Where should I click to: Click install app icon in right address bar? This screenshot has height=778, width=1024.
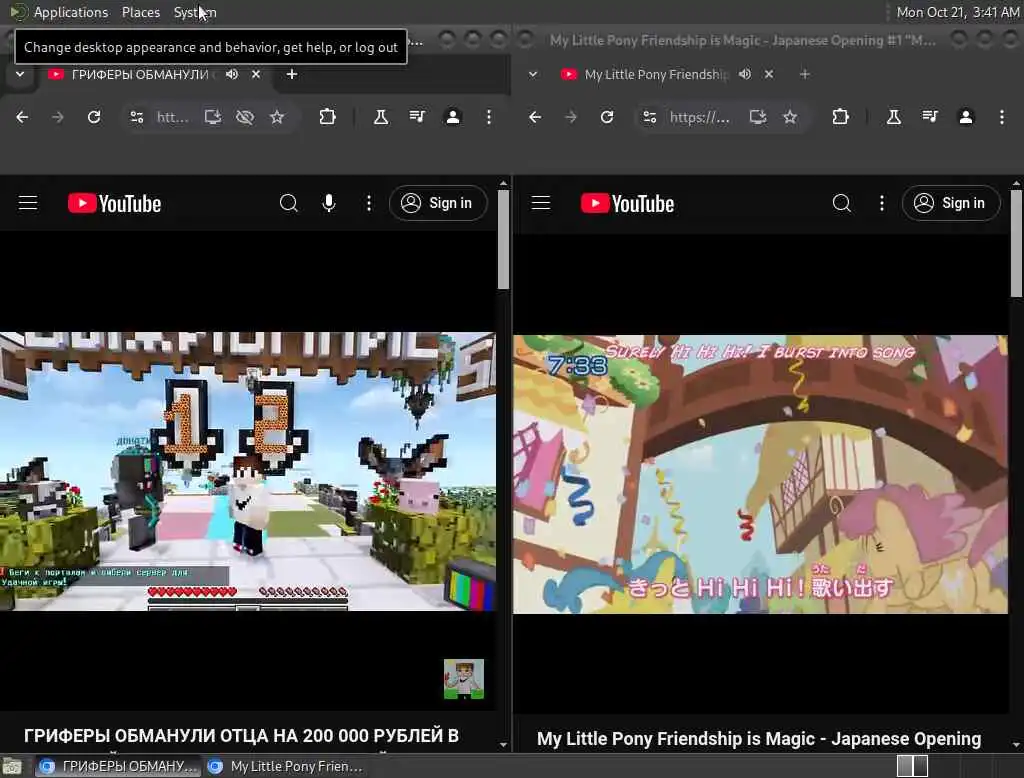click(x=758, y=117)
